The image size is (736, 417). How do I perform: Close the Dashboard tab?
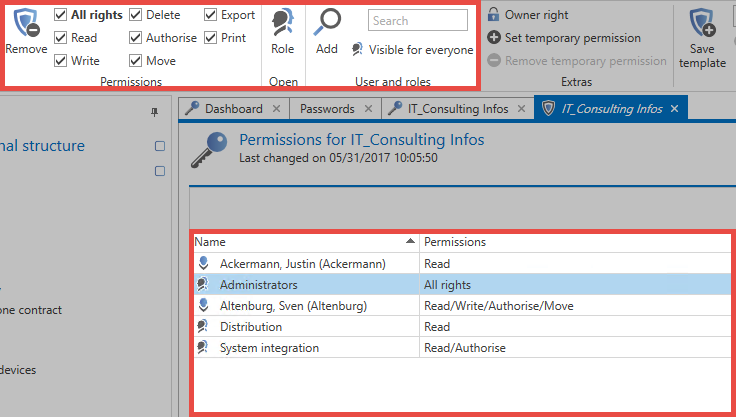[x=276, y=108]
